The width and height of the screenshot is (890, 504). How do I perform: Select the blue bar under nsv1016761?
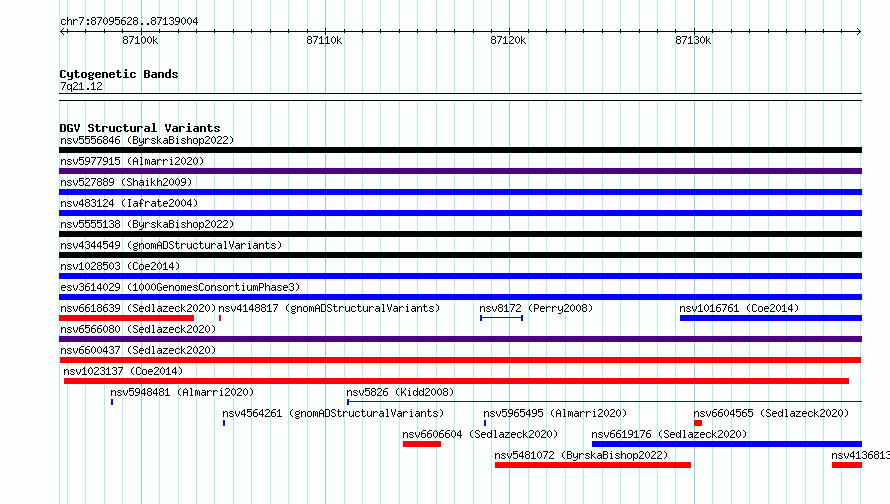pos(771,318)
